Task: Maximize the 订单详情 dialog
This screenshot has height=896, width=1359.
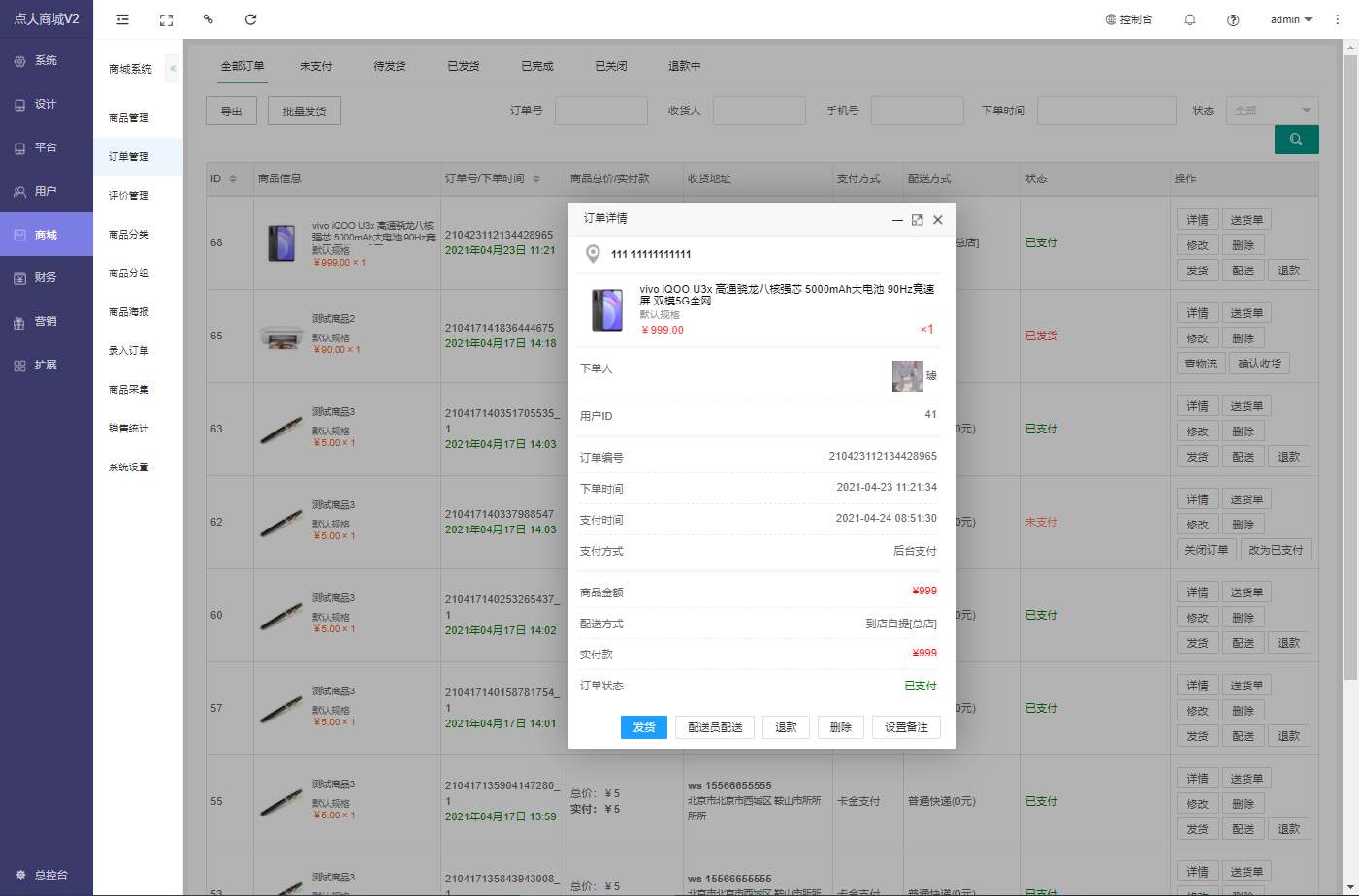Action: click(917, 220)
